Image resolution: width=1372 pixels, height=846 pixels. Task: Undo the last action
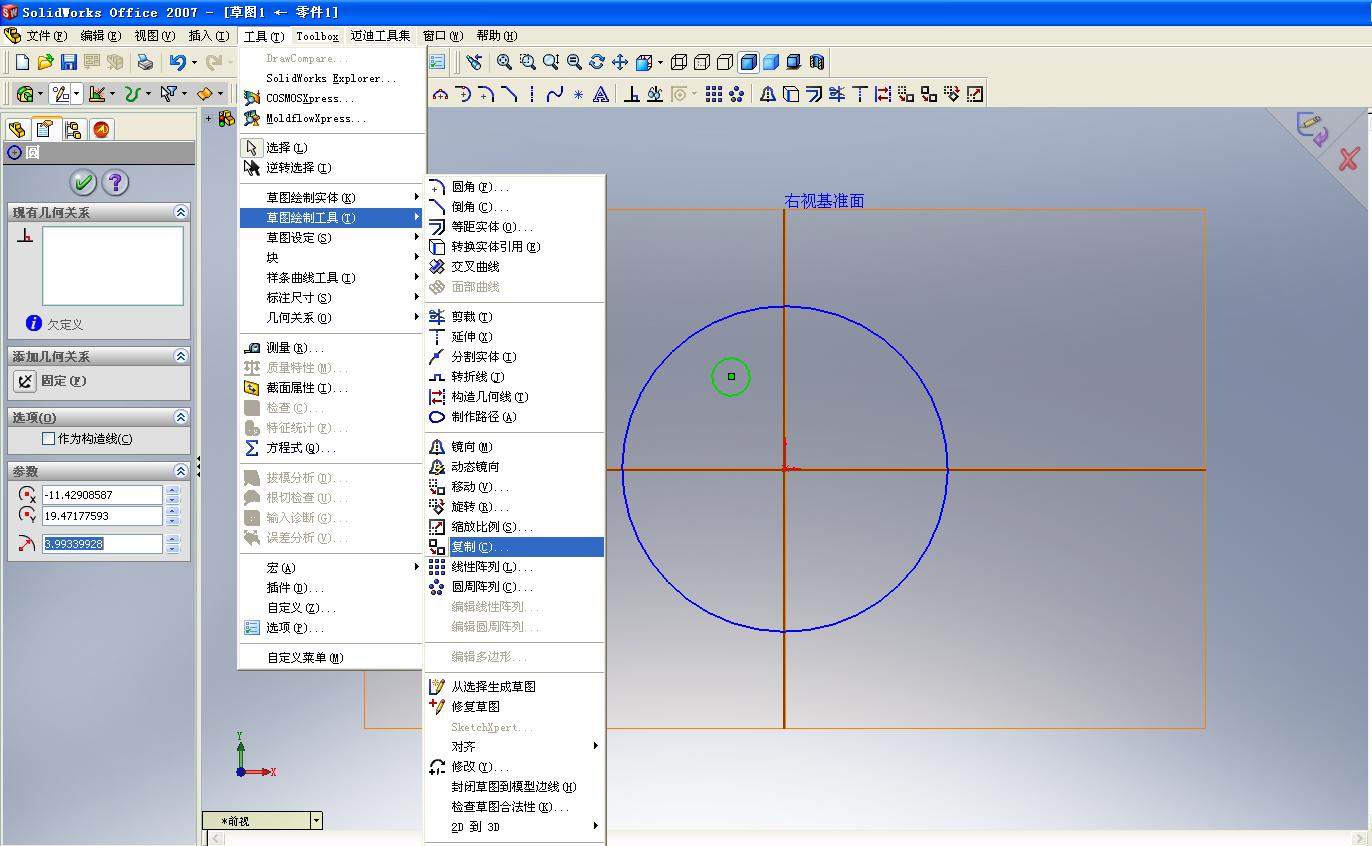coord(177,62)
